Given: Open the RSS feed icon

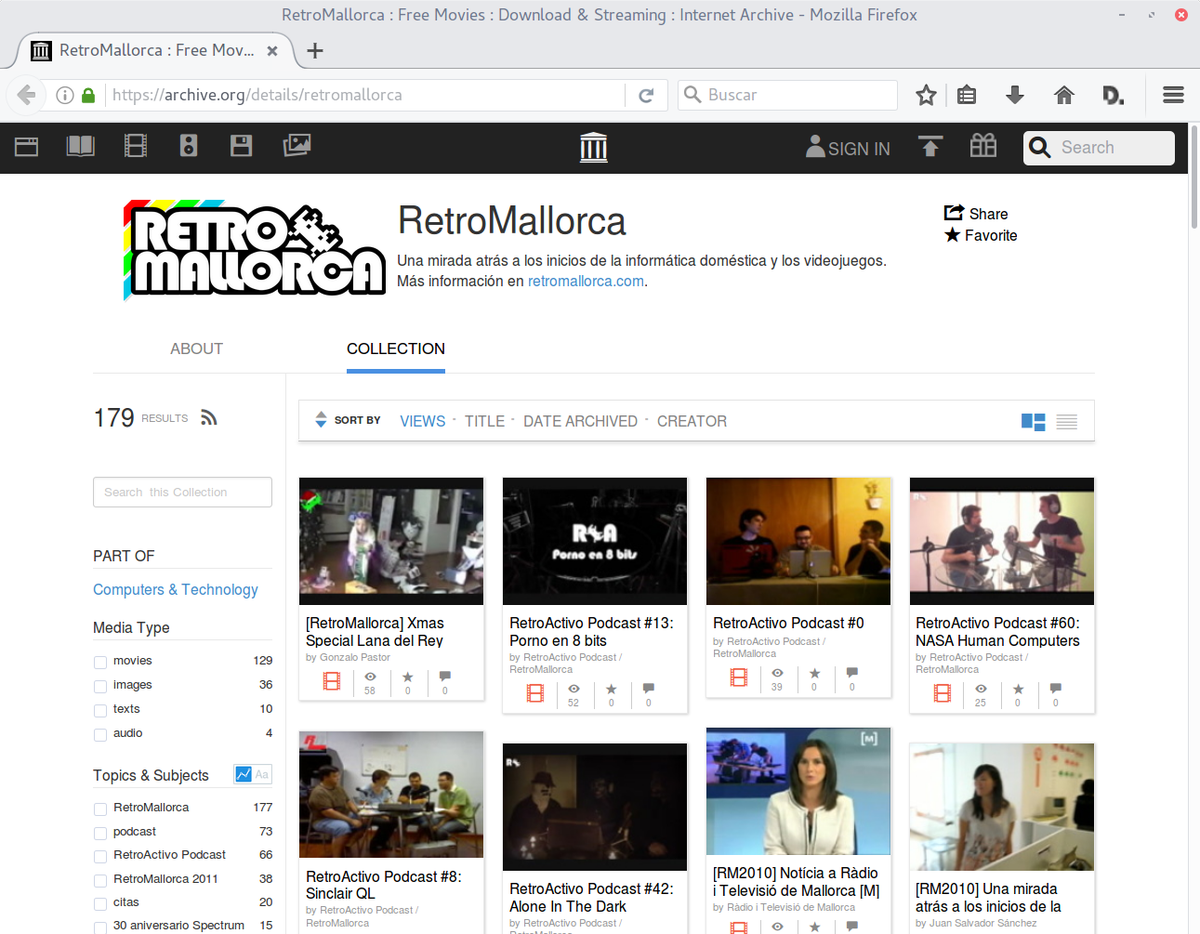Looking at the screenshot, I should [x=208, y=417].
